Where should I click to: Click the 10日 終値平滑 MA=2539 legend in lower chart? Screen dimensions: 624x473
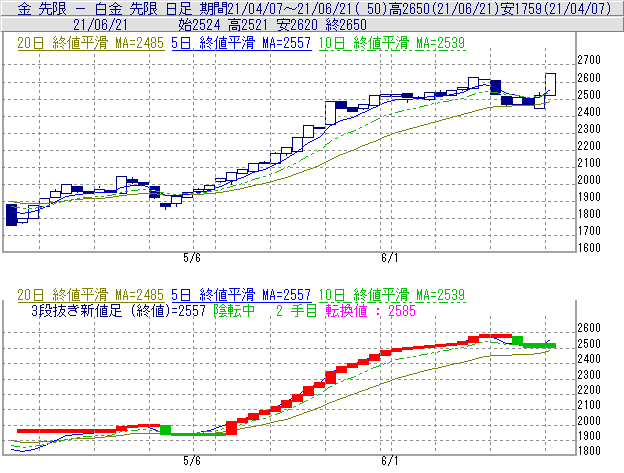point(392,295)
